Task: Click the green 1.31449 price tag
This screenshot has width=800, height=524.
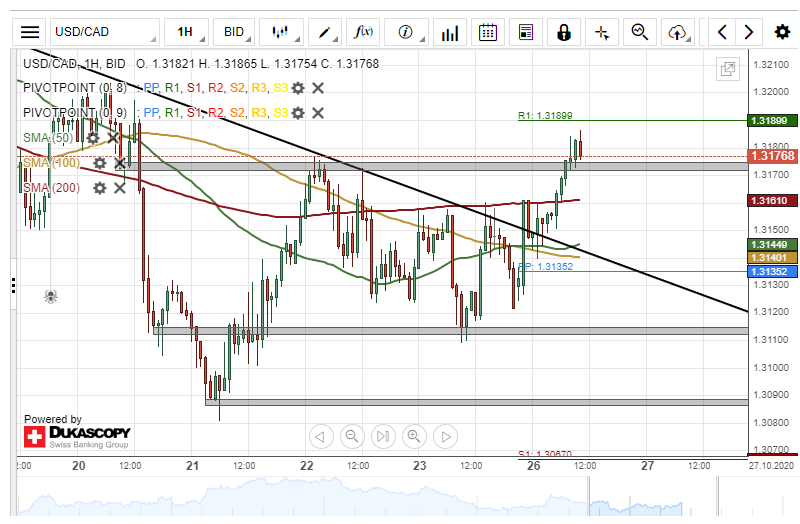Action: (x=772, y=245)
